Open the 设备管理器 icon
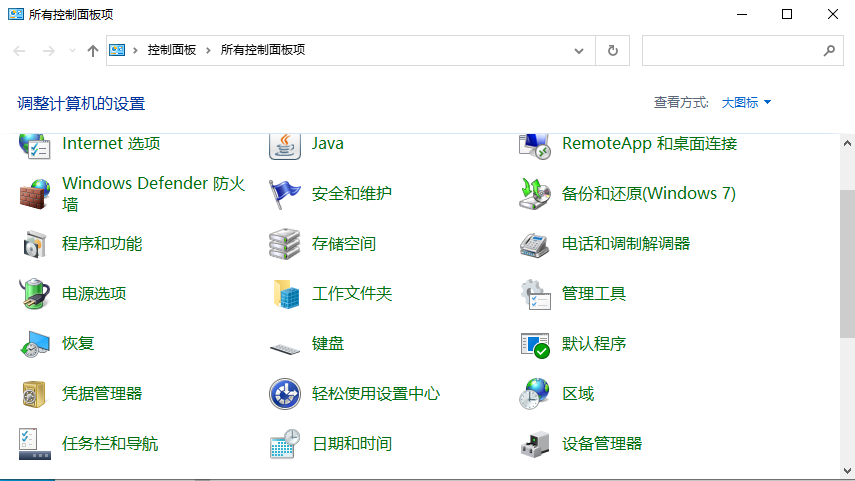This screenshot has width=855, height=481. [x=534, y=444]
